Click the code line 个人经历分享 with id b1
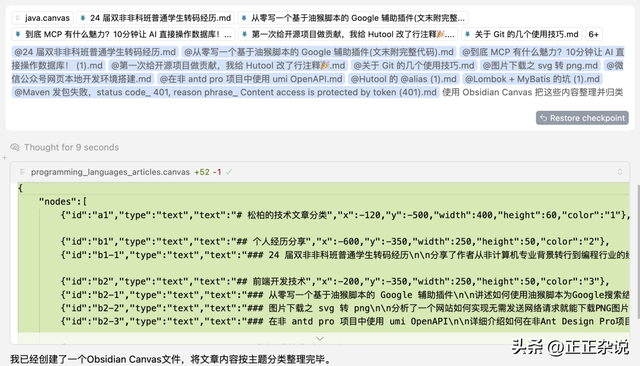 [x=335, y=242]
